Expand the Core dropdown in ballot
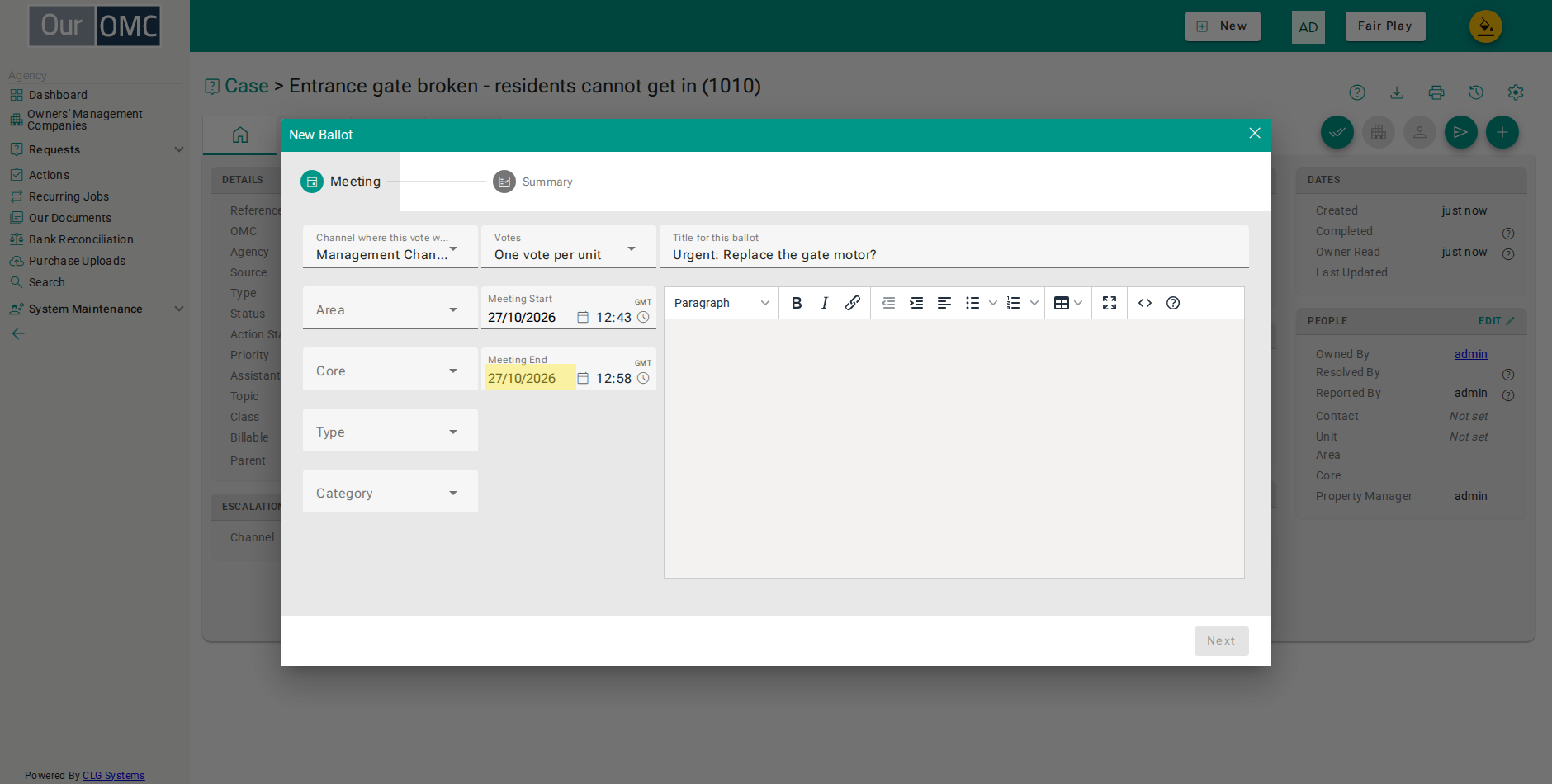Viewport: 1552px width, 784px height. pyautogui.click(x=390, y=369)
